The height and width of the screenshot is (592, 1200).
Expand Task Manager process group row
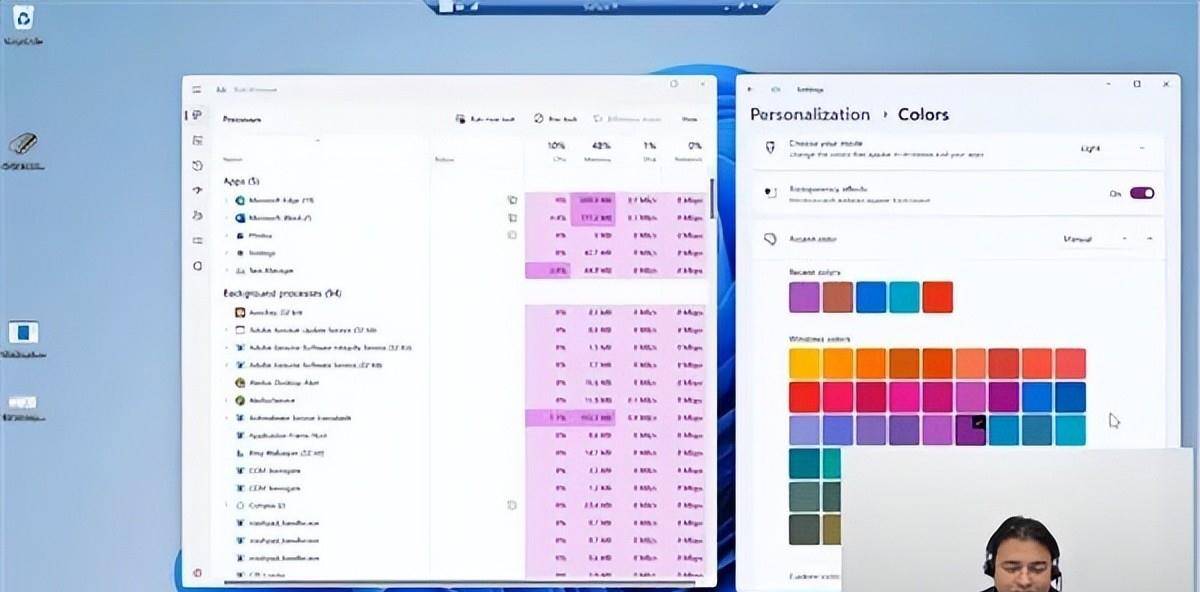(x=227, y=271)
